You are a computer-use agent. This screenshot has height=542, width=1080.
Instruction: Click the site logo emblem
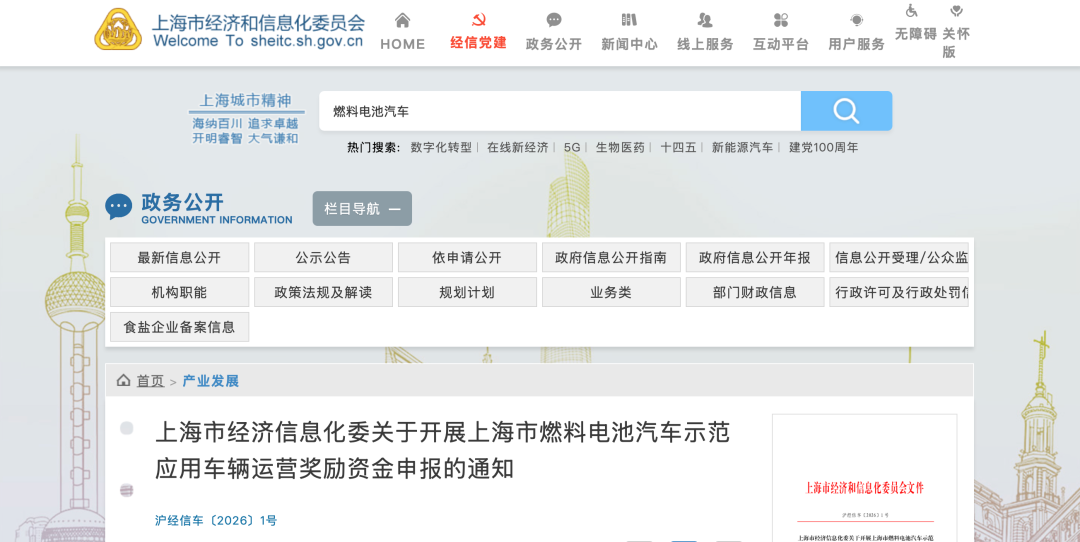(x=118, y=30)
